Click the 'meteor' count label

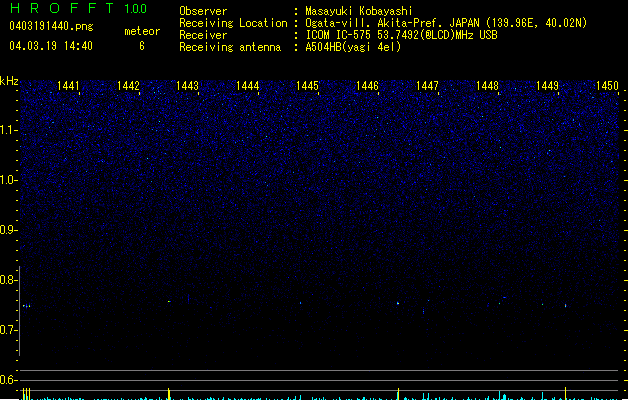point(142,31)
